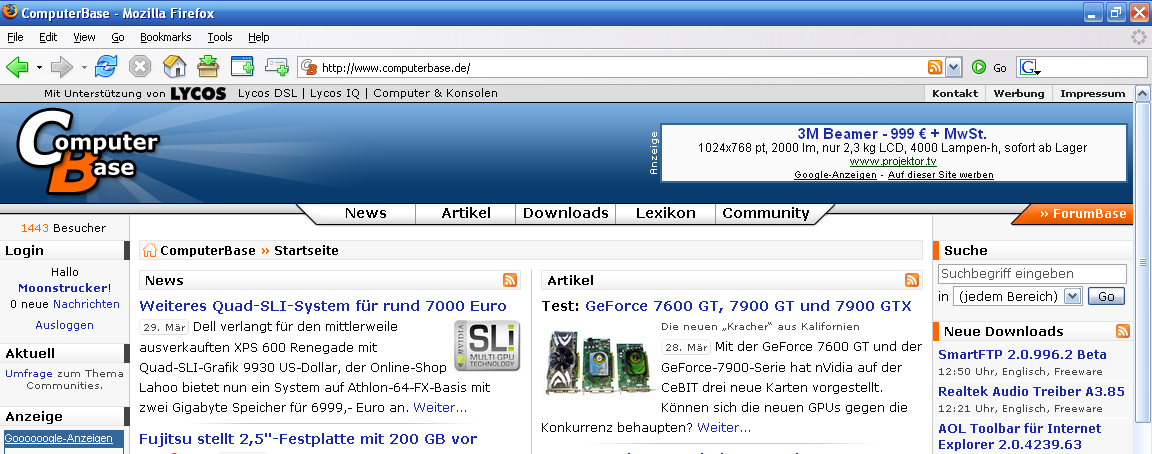Click the RSS feed icon in the address bar

tap(935, 68)
